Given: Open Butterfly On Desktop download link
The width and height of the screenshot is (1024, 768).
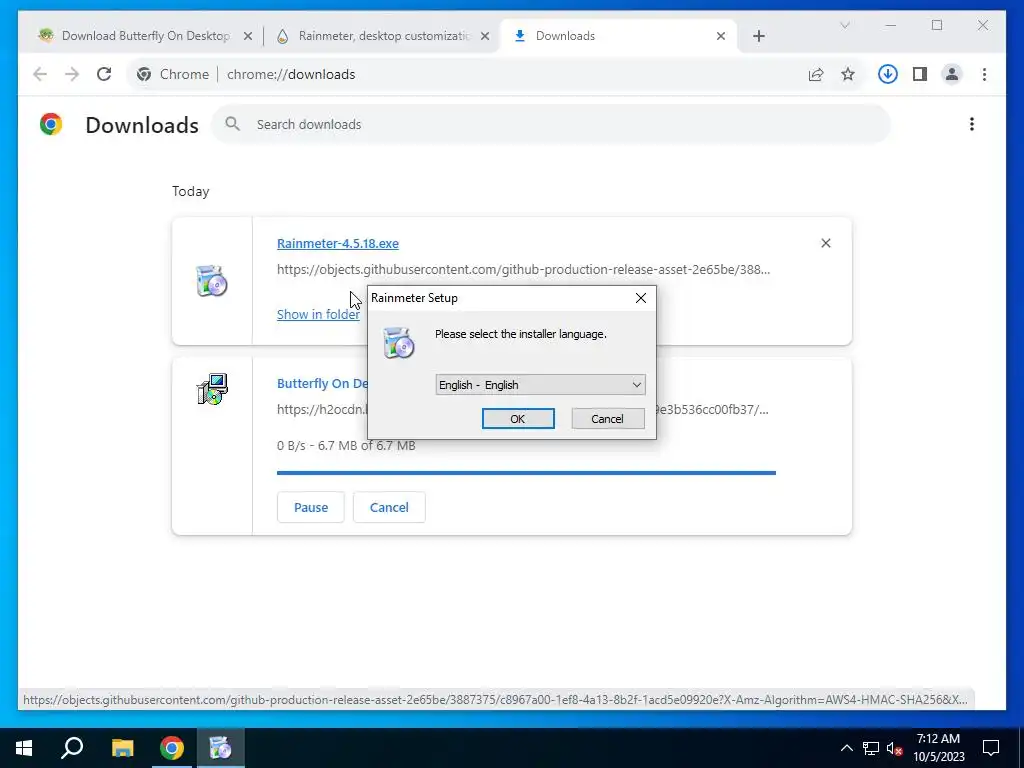Looking at the screenshot, I should pyautogui.click(x=323, y=383).
